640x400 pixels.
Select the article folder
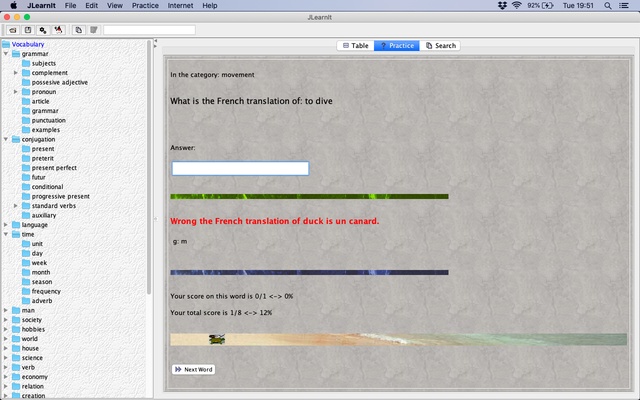point(36,101)
